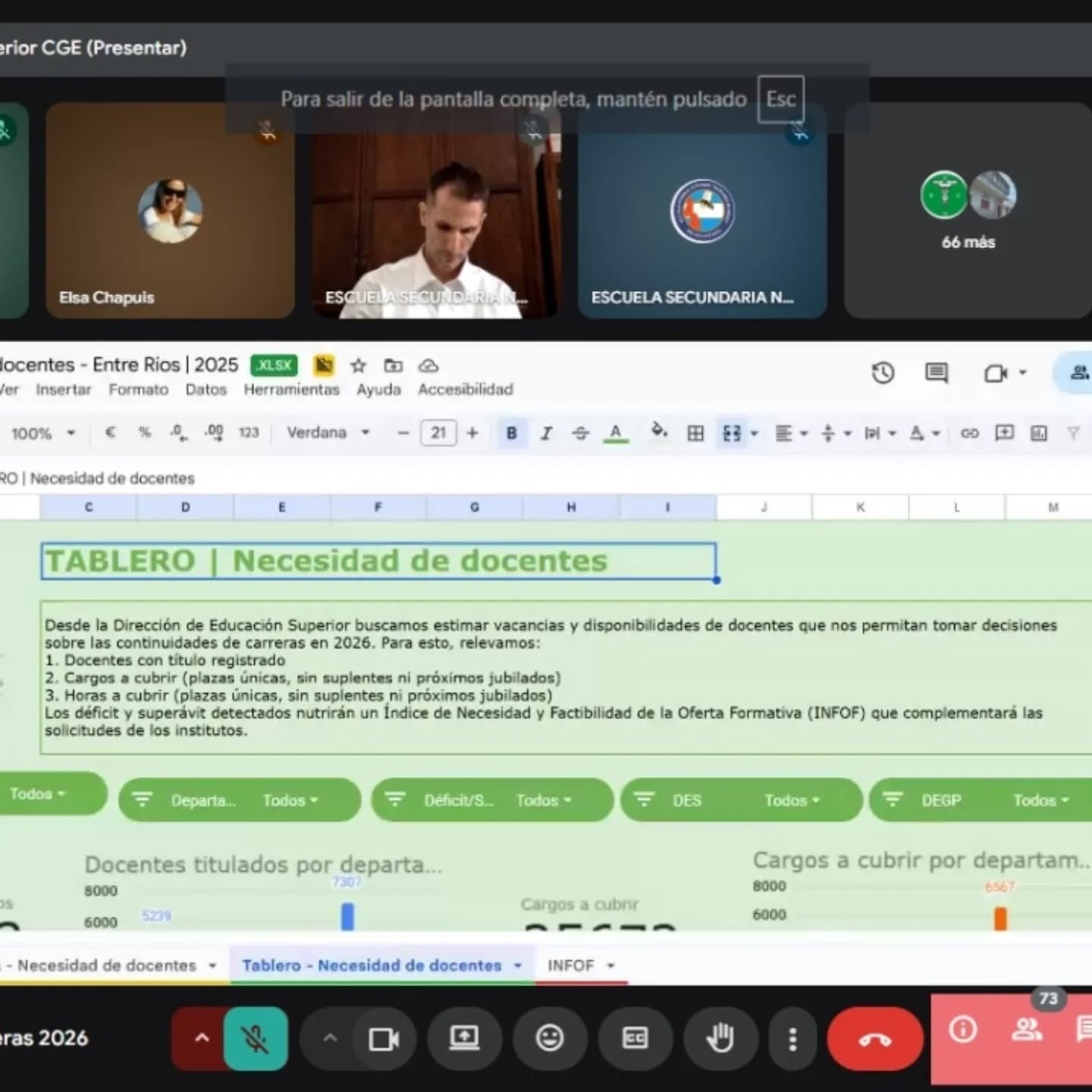The height and width of the screenshot is (1092, 1092).
Task: Open the Herramientas menu
Action: click(291, 390)
